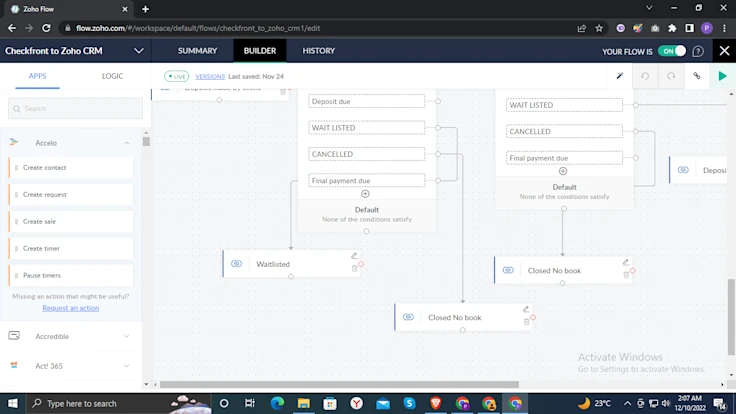Click the Act! 365 app logo icon

coord(14,365)
